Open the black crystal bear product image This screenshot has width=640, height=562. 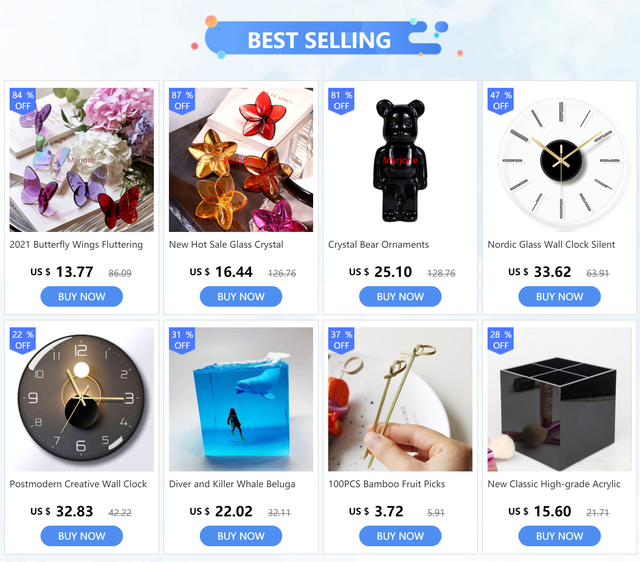tap(400, 160)
